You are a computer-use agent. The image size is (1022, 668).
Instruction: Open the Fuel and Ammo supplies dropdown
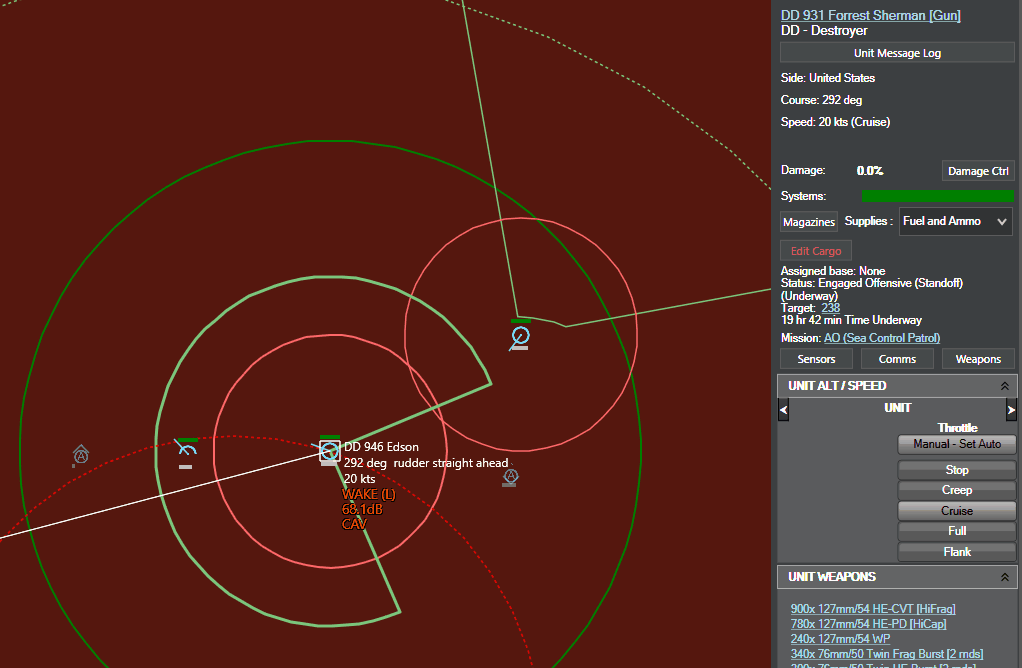pyautogui.click(x=956, y=222)
